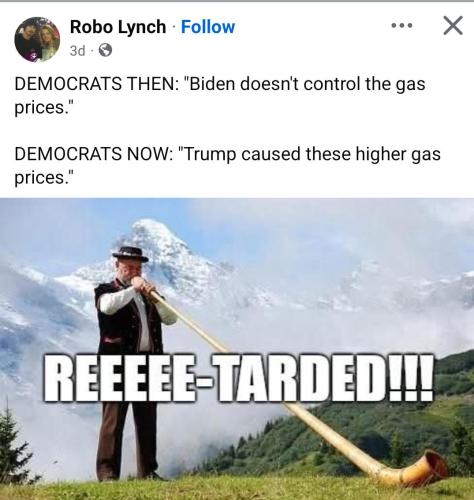The width and height of the screenshot is (474, 500).
Task: Click the globe public-audience icon
Action: 105,51
